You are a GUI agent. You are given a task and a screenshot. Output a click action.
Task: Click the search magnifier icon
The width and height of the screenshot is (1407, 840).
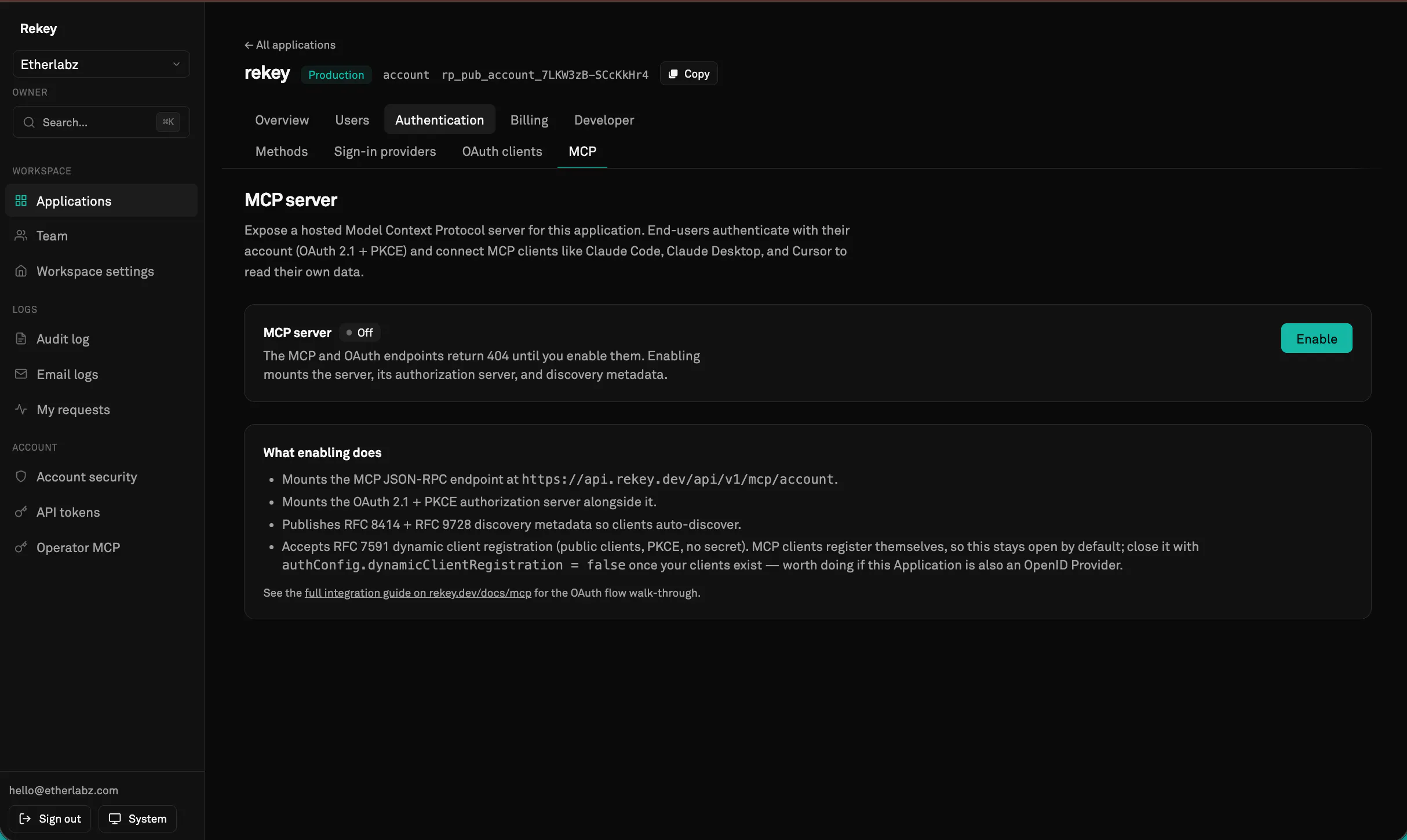[29, 122]
